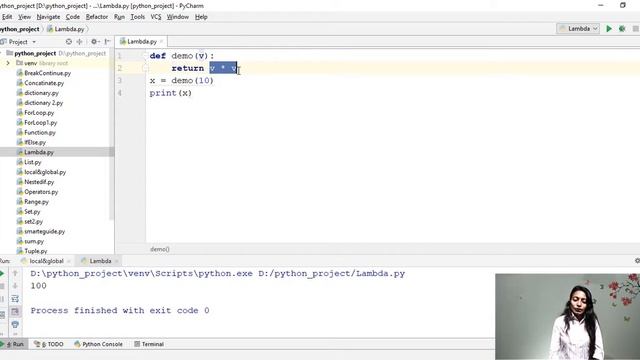
Task: Open the Run menu
Action: [x=119, y=17]
